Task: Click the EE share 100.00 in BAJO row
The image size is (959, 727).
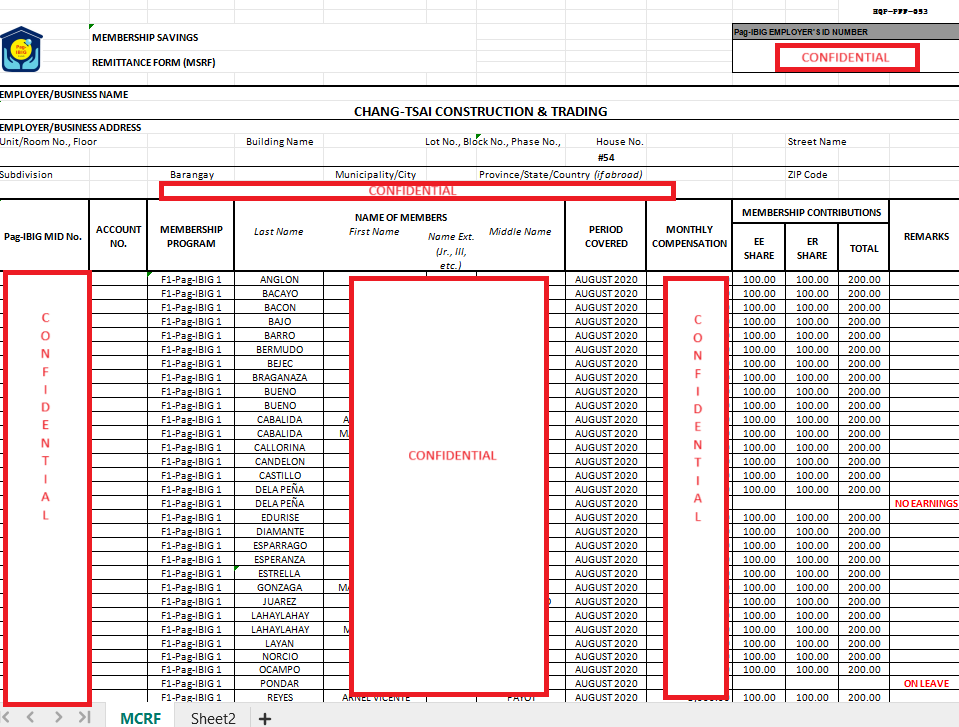Action: tap(759, 322)
